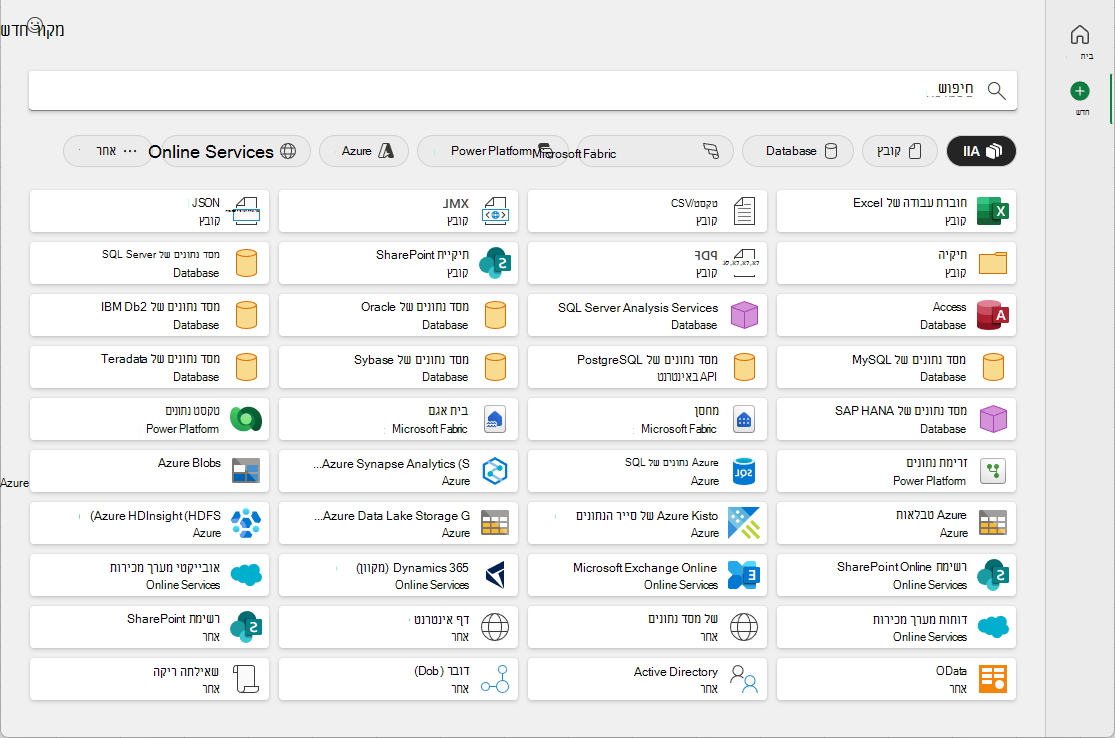Open the Fabric warehouse icon
Image resolution: width=1115 pixels, height=738 pixels.
click(744, 419)
